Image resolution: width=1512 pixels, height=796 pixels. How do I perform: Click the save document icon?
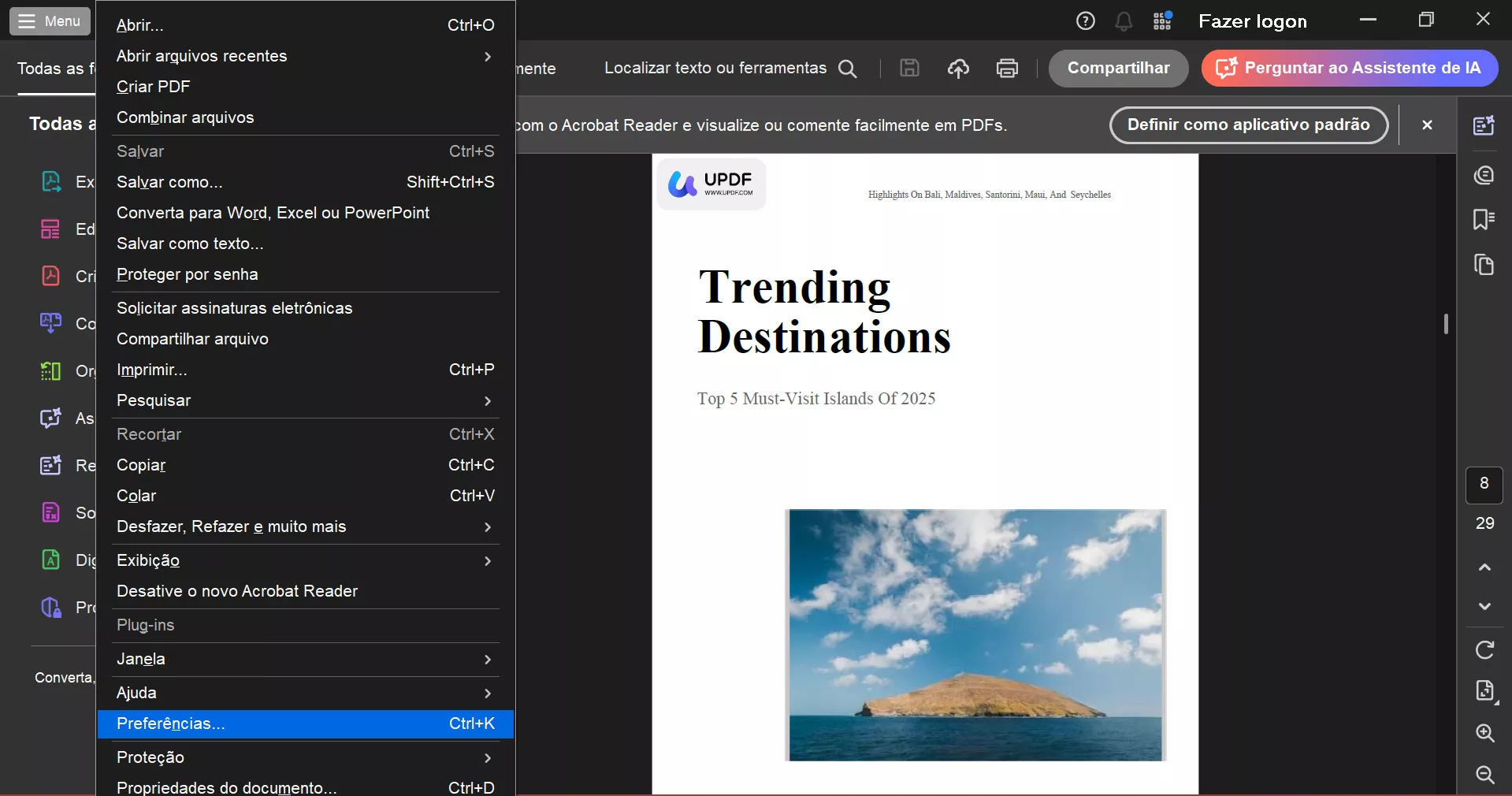pyautogui.click(x=909, y=68)
